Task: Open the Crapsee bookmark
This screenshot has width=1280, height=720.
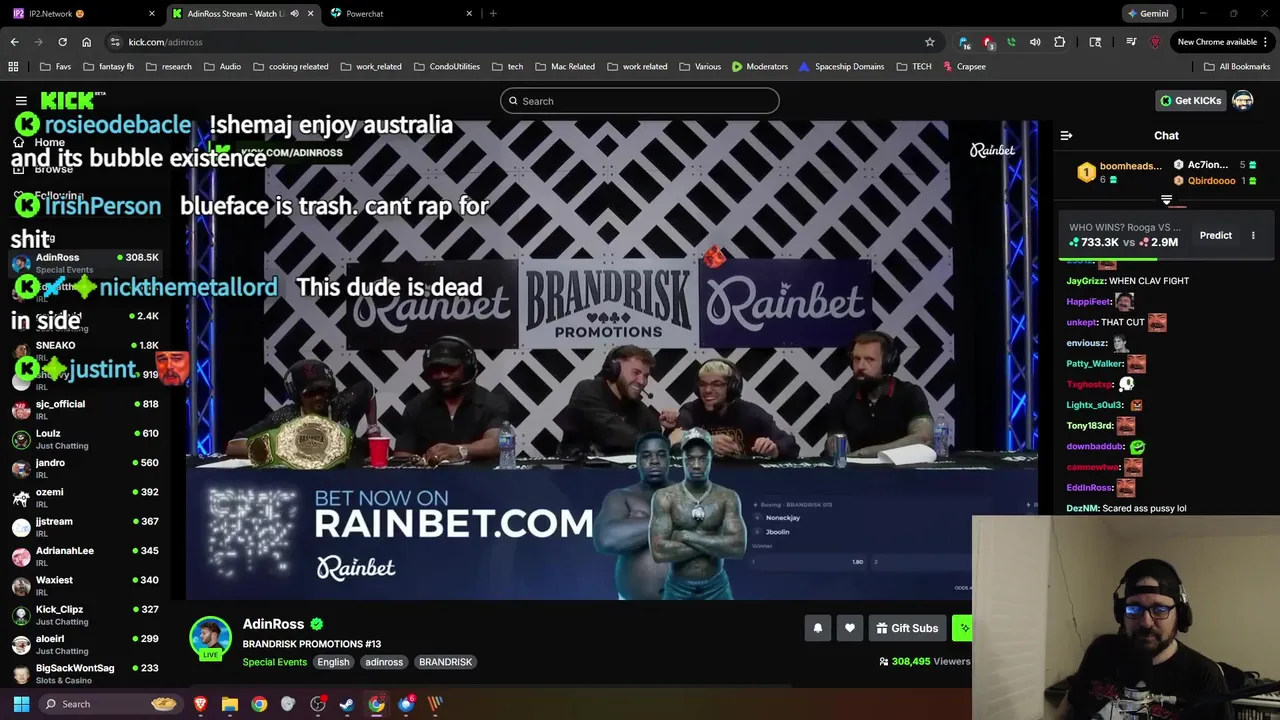Action: (x=963, y=67)
